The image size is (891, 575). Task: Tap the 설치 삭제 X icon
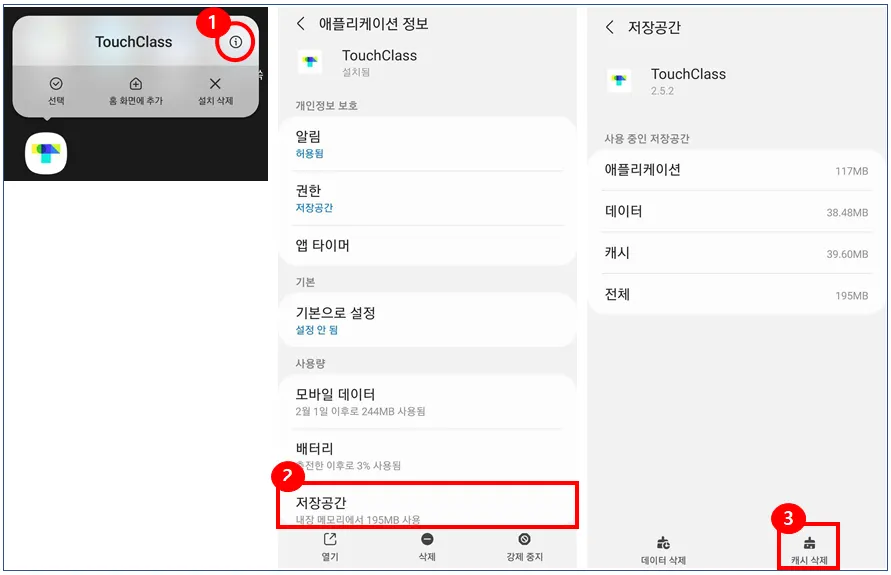[215, 84]
